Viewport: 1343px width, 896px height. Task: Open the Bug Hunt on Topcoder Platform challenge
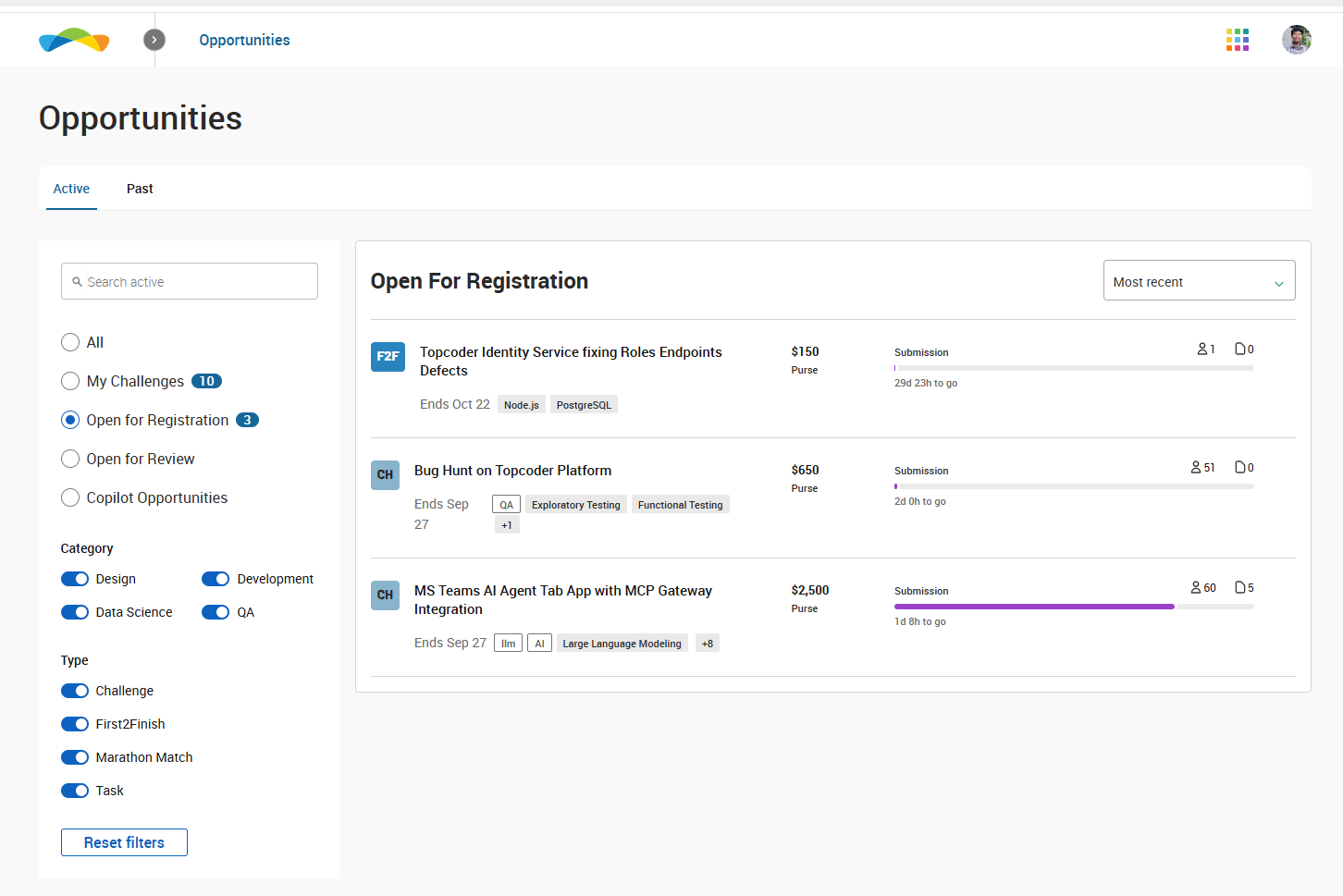[512, 471]
